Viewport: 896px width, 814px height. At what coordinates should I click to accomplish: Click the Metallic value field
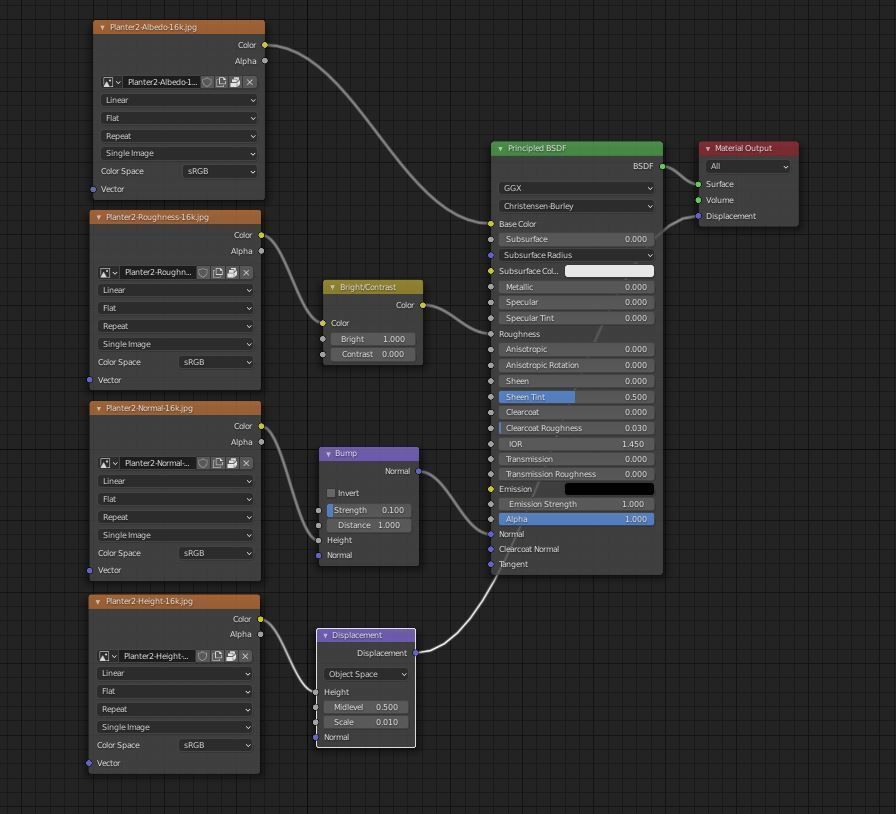click(x=577, y=287)
